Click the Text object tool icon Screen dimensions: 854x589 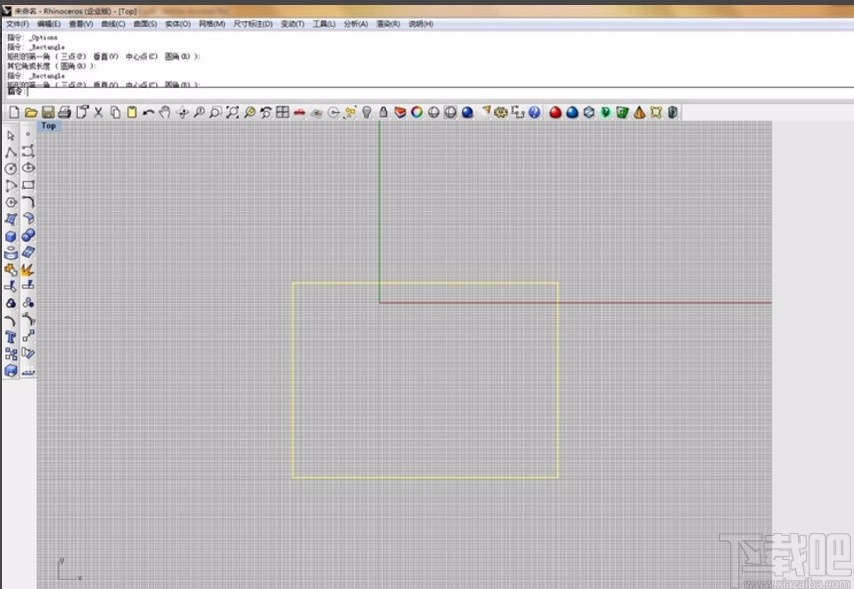[10, 337]
